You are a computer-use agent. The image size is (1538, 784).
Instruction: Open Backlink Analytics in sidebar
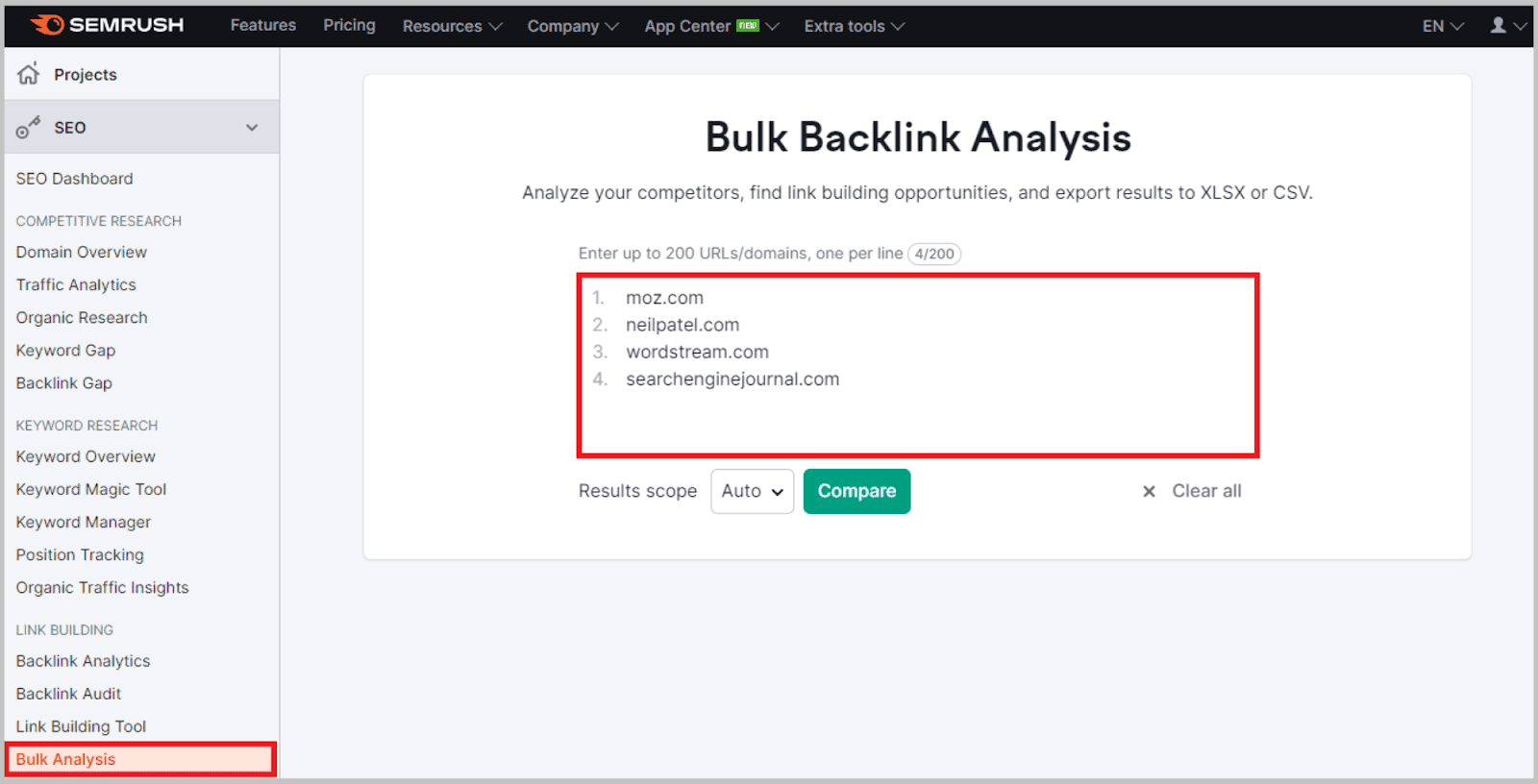coord(83,661)
